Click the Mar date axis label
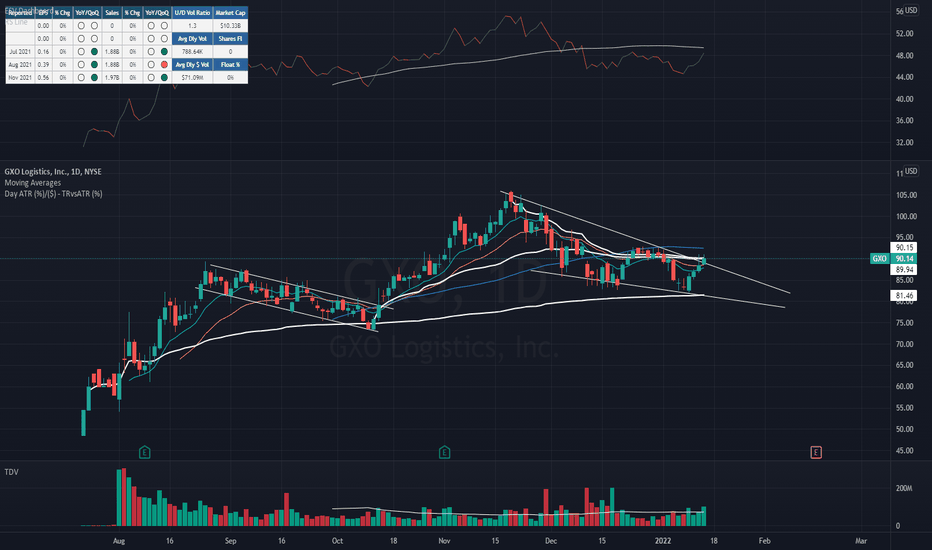The width and height of the screenshot is (932, 550). tap(861, 541)
